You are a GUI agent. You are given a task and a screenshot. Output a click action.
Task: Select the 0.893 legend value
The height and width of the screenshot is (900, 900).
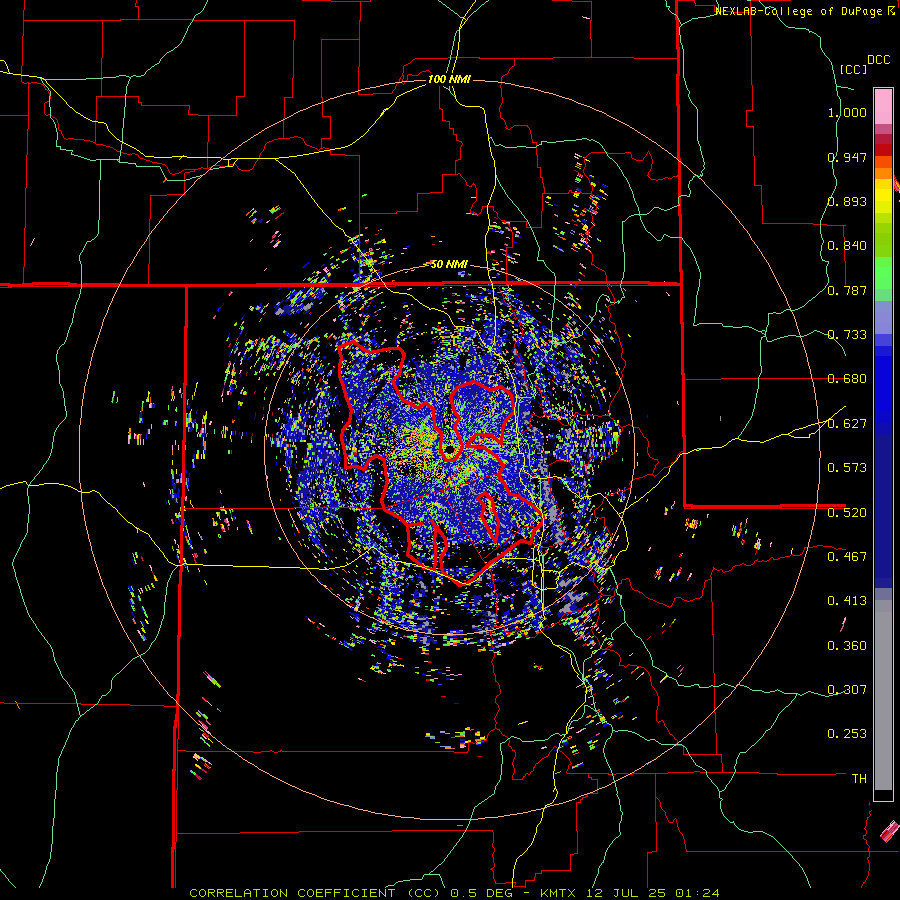point(847,201)
